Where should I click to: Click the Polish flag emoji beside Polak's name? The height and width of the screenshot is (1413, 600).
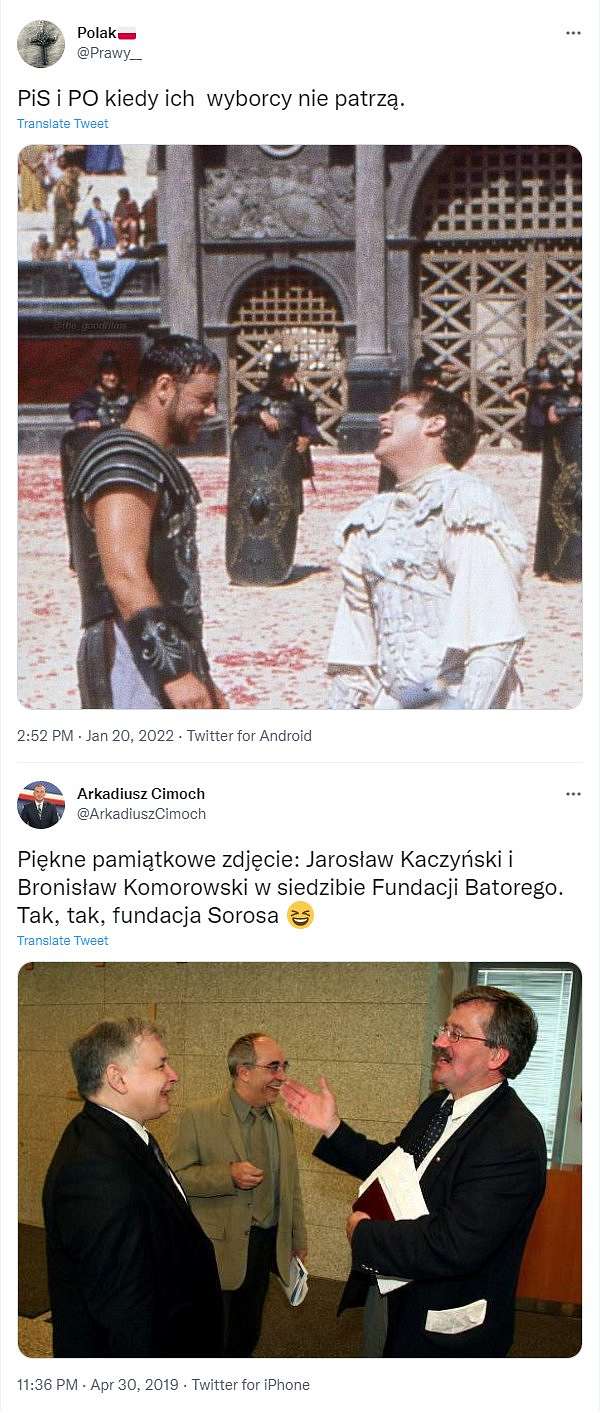point(127,33)
